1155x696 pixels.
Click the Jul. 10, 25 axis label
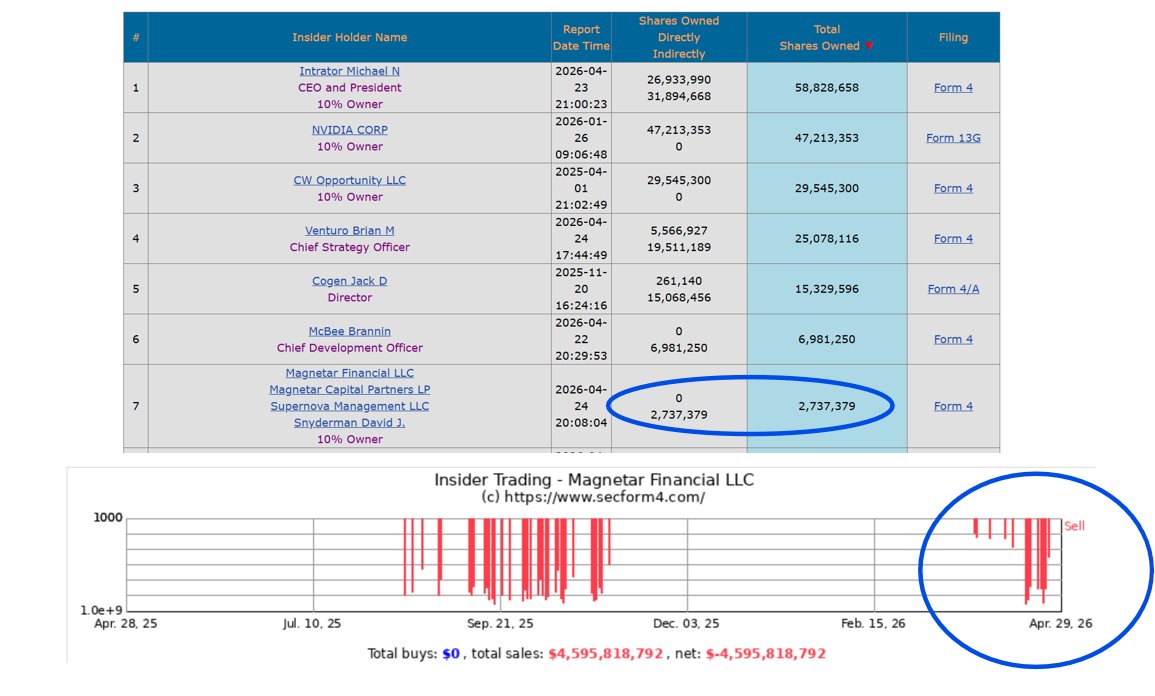point(312,624)
